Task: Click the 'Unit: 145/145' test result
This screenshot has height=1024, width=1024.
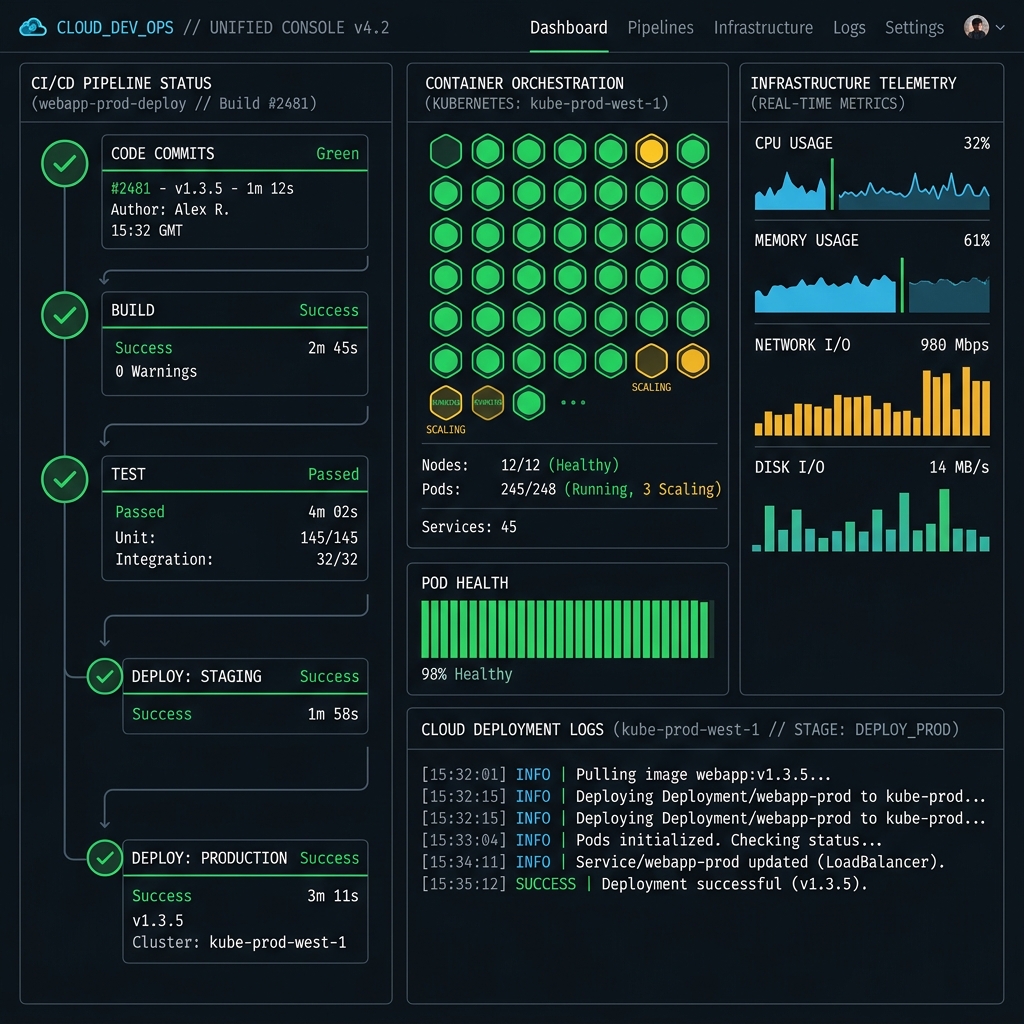Action: (236, 537)
